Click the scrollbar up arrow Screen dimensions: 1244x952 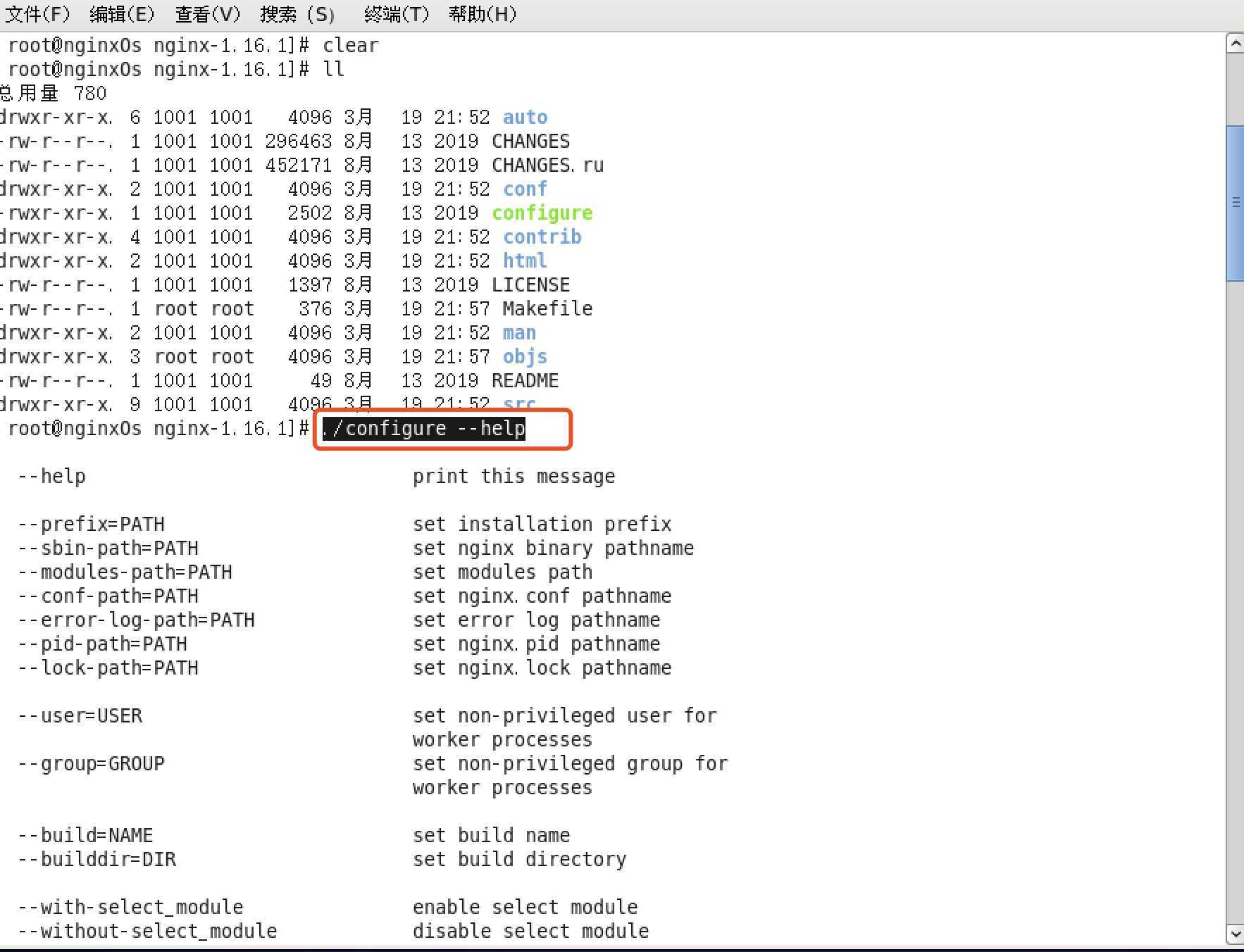(x=1235, y=44)
